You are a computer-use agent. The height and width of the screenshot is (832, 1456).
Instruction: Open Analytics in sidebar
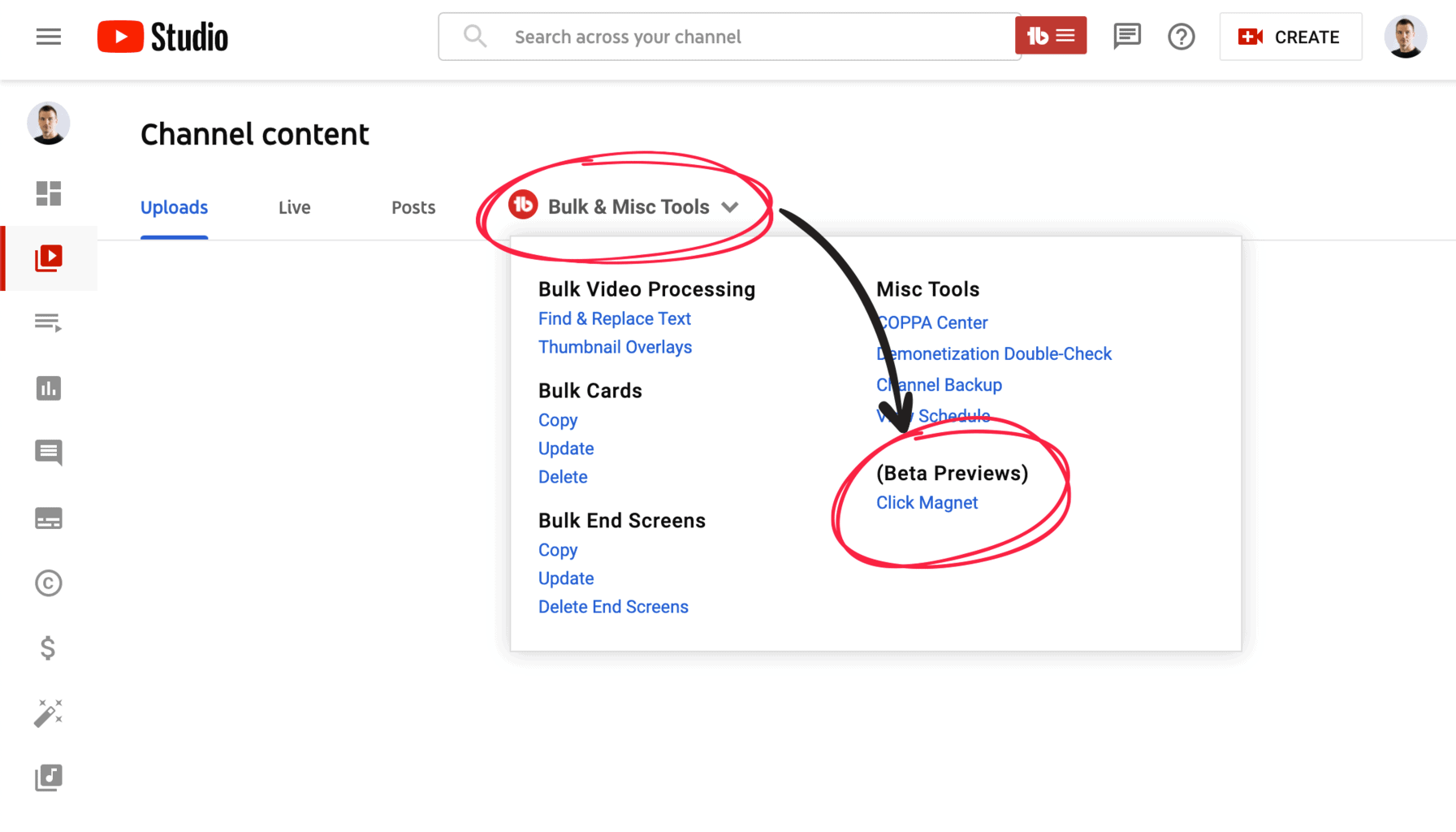[x=49, y=388]
